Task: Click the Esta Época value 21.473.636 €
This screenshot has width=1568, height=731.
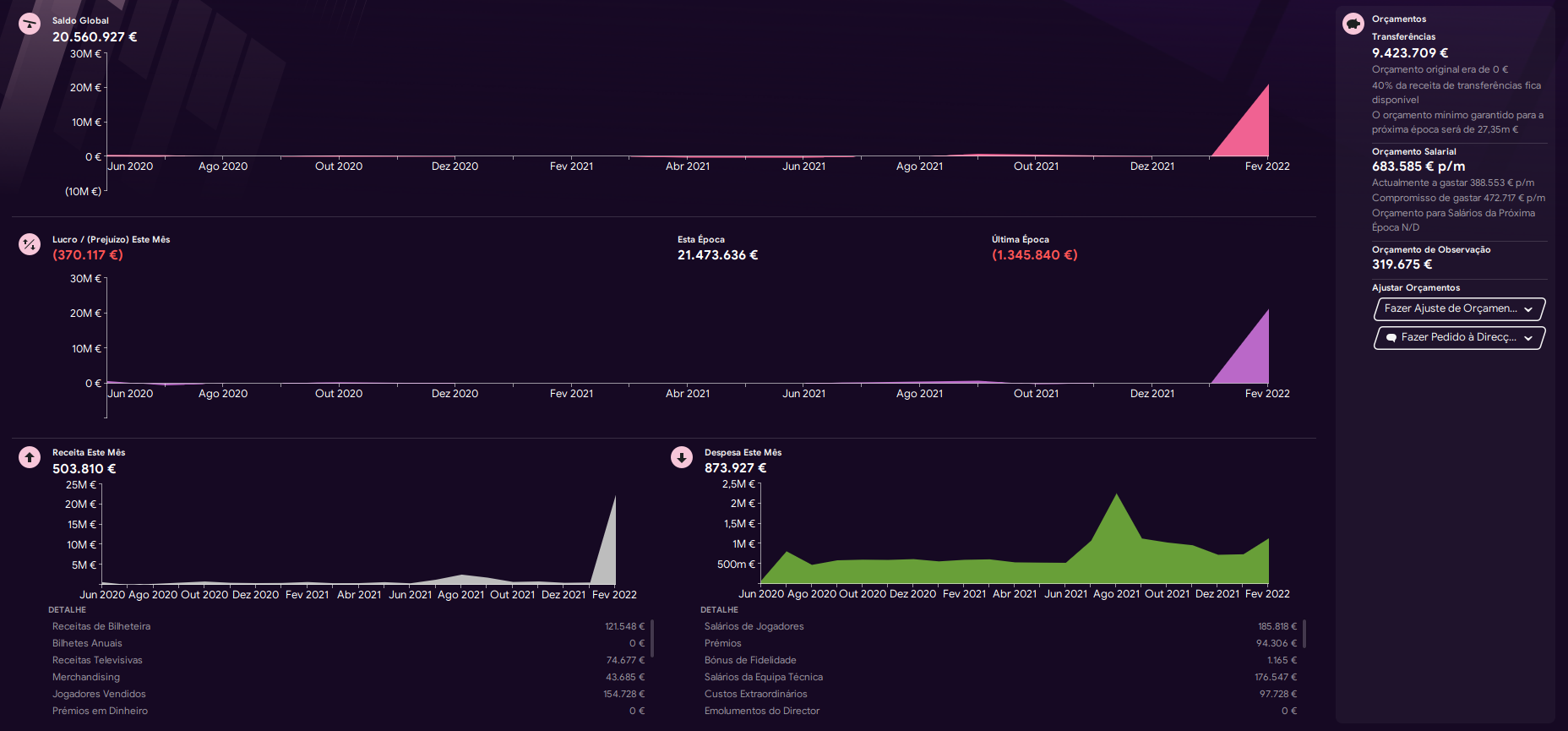Action: 718,255
